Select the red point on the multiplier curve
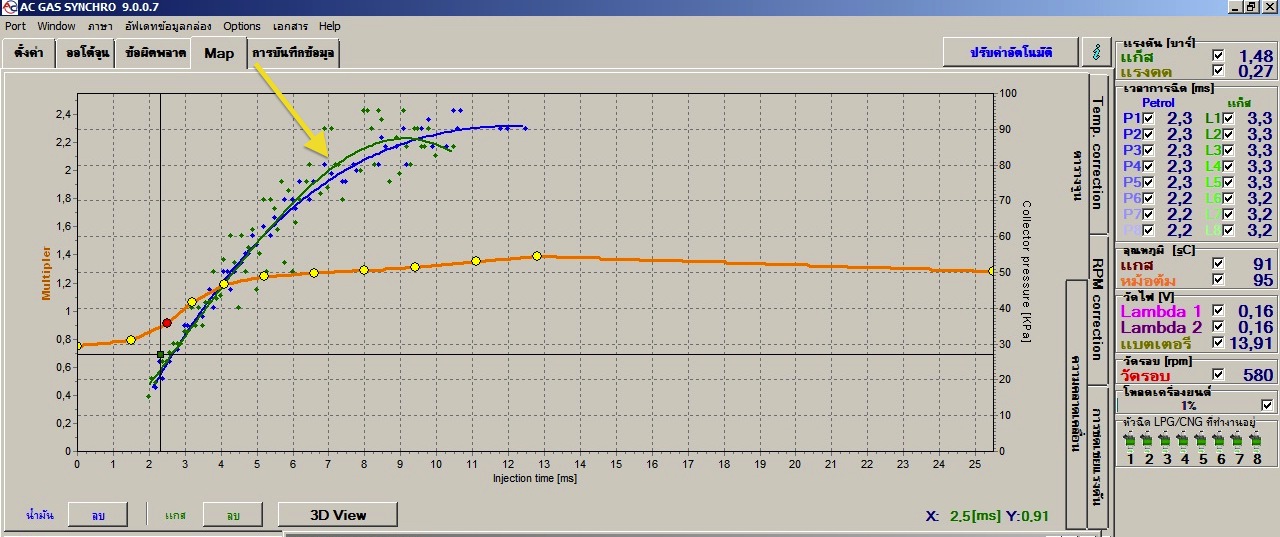This screenshot has width=1280, height=537. [x=167, y=323]
